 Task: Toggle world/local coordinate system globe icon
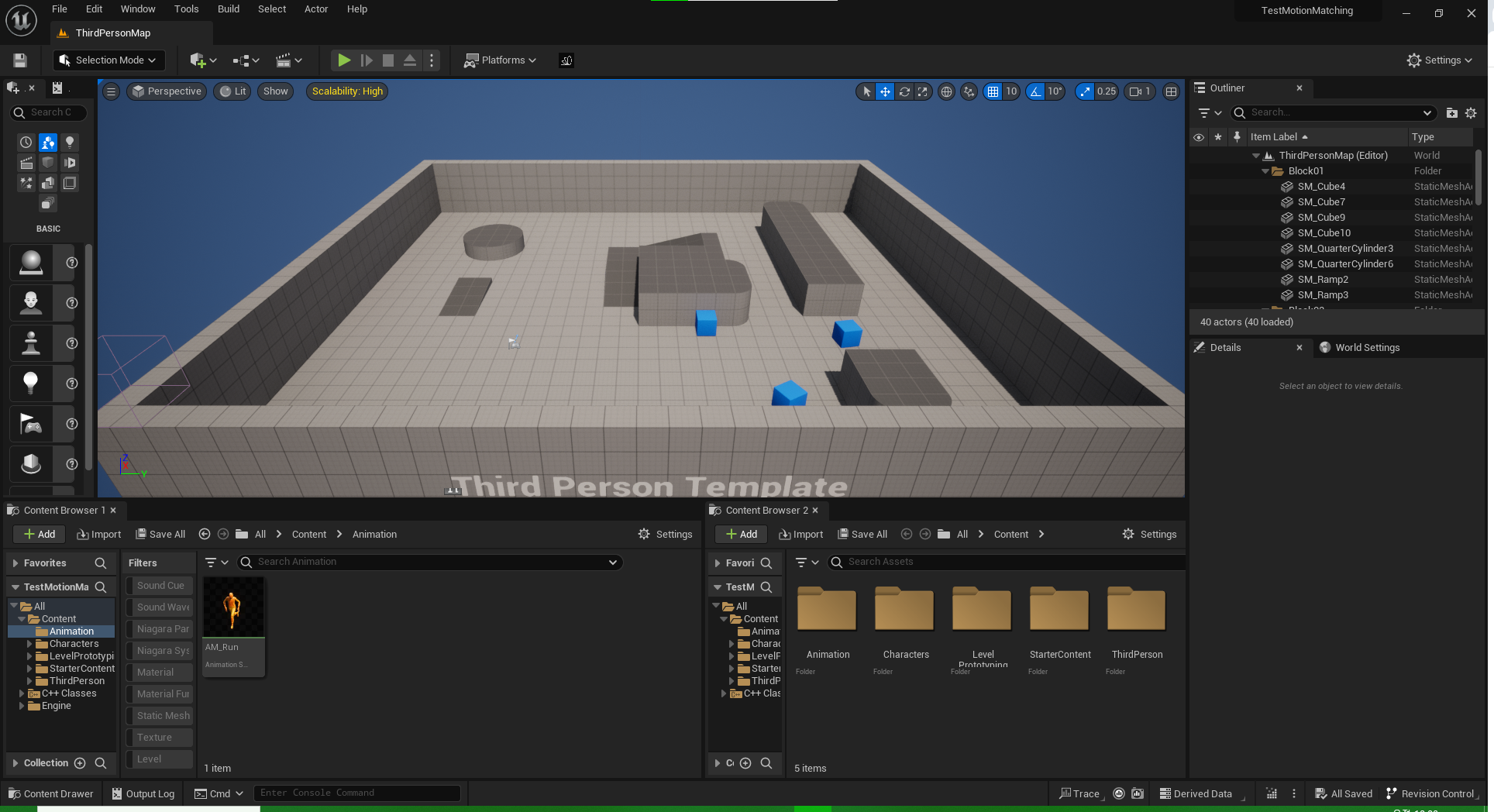tap(946, 91)
